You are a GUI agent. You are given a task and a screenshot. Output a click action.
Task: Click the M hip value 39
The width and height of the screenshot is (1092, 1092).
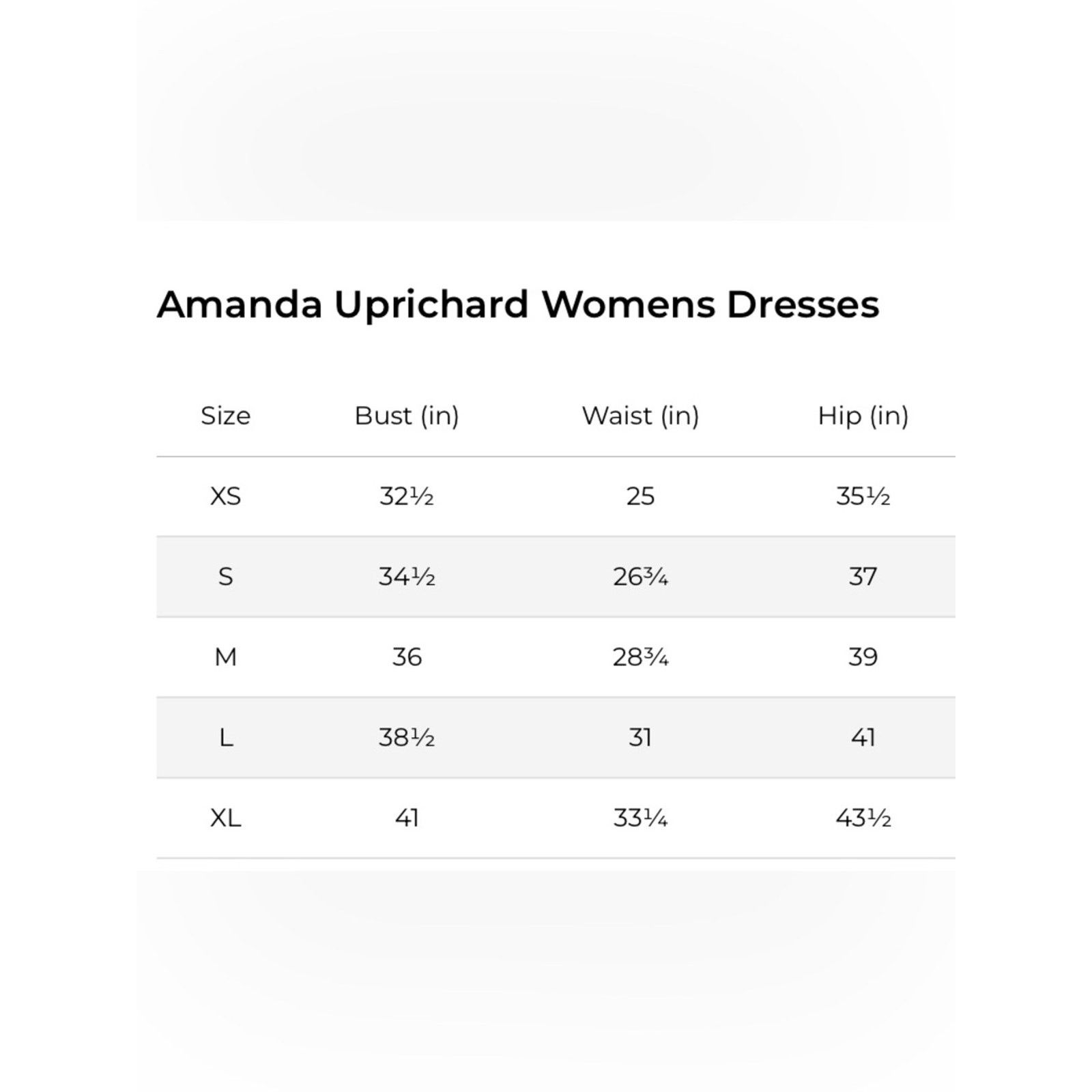[x=863, y=657]
